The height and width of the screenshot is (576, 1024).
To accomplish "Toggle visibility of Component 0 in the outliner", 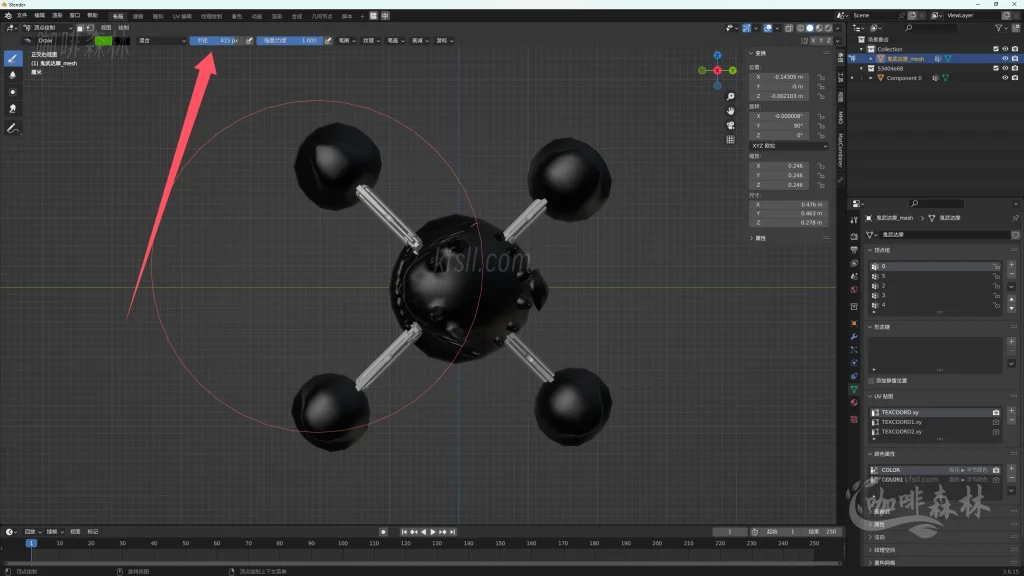I will (x=1005, y=78).
